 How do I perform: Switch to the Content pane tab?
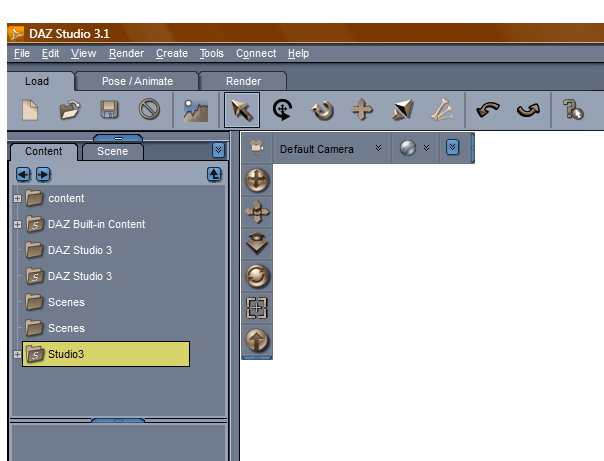tap(44, 151)
